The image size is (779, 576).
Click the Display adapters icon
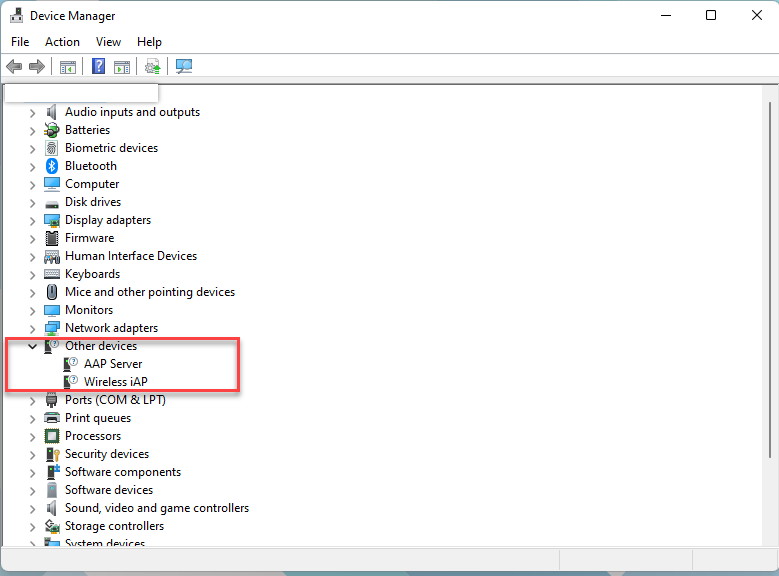(x=52, y=220)
